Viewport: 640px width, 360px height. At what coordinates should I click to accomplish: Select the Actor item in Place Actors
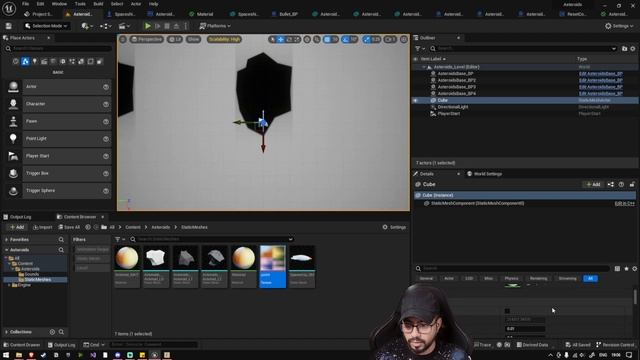57,87
